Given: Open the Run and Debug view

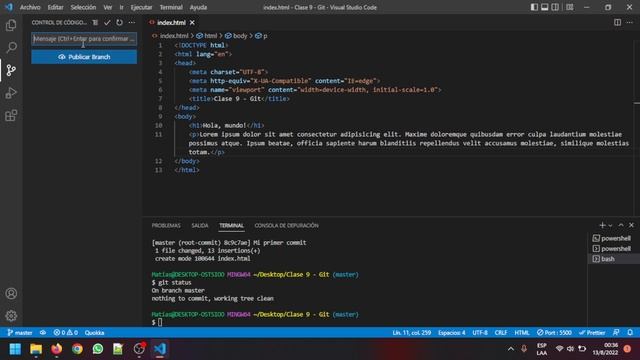Looking at the screenshot, I should pyautogui.click(x=11, y=93).
